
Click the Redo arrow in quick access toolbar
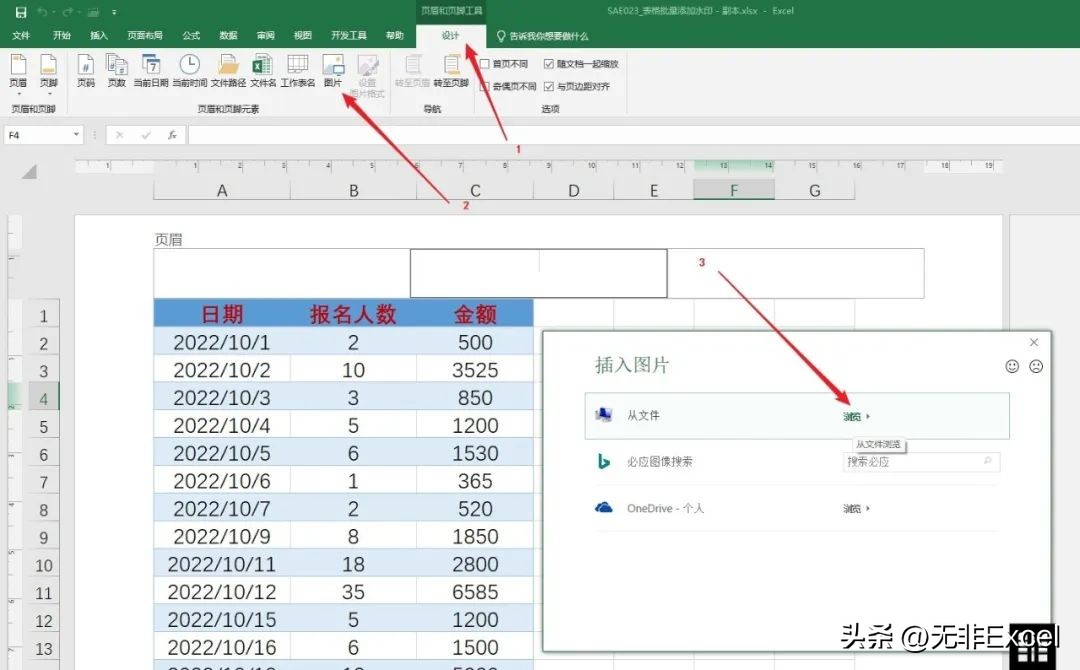[x=68, y=12]
